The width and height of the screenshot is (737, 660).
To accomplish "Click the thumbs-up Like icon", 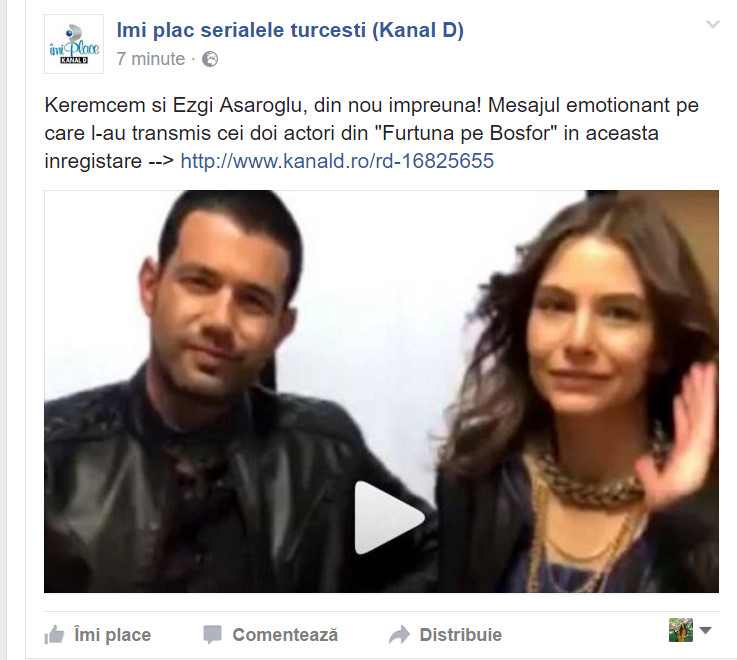I will [x=54, y=635].
